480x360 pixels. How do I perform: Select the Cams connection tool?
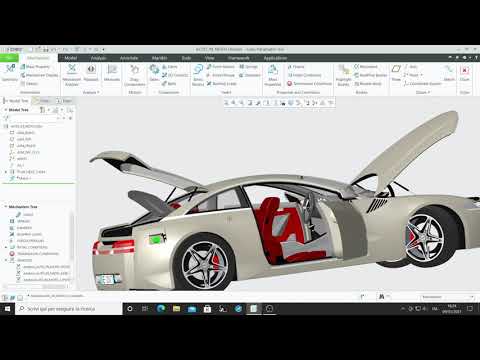click(170, 67)
